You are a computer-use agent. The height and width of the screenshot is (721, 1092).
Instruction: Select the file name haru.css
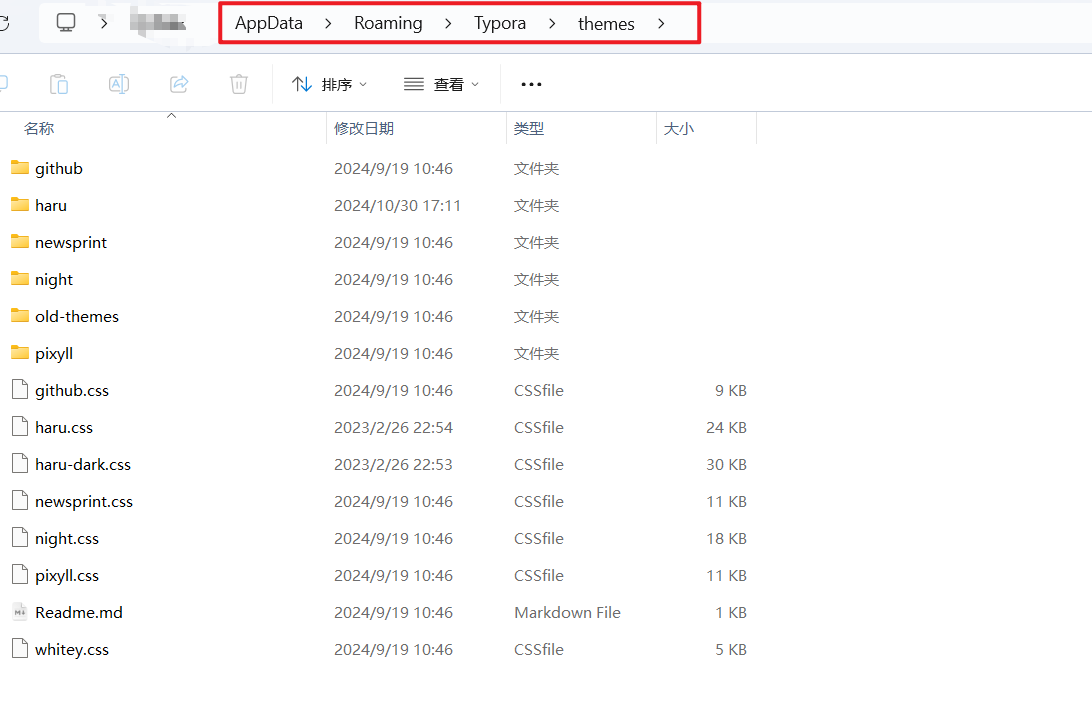(64, 427)
